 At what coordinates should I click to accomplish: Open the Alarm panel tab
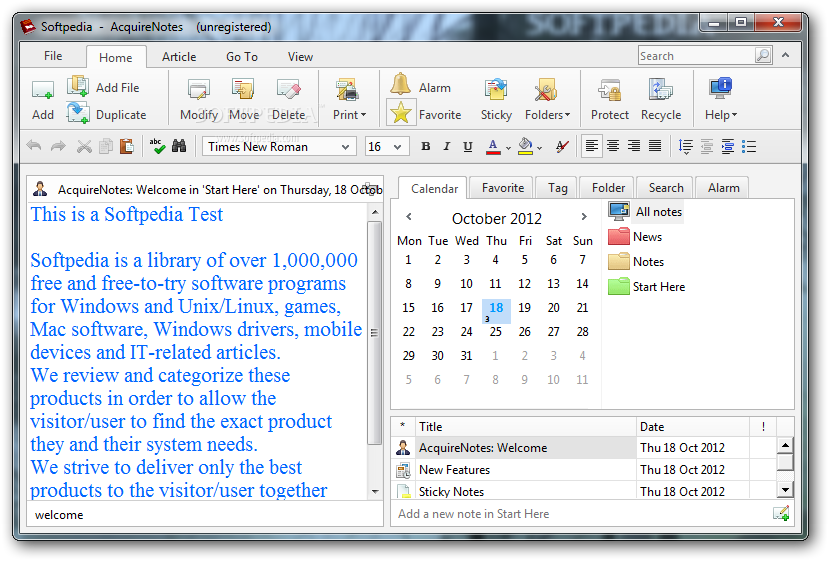[723, 188]
